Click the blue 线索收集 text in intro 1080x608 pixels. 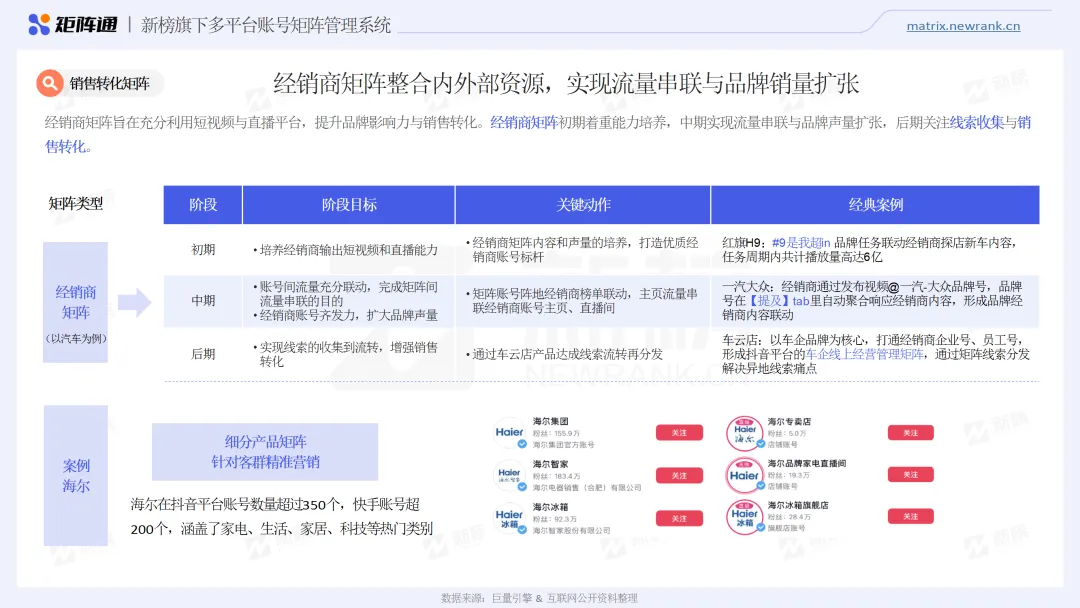(x=977, y=123)
